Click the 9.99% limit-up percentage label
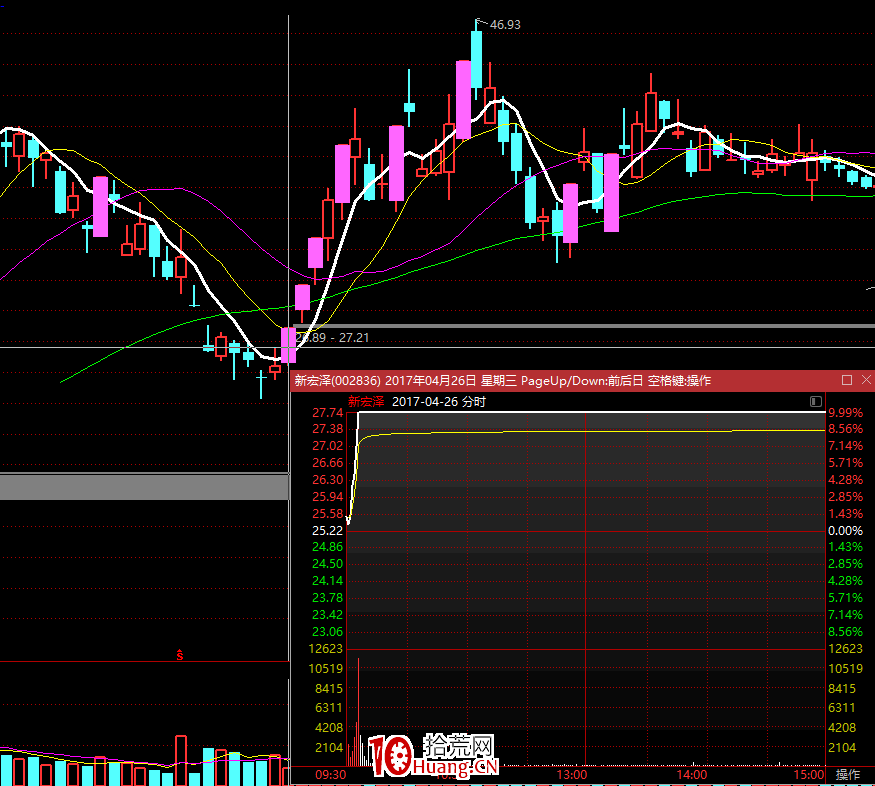 [844, 413]
